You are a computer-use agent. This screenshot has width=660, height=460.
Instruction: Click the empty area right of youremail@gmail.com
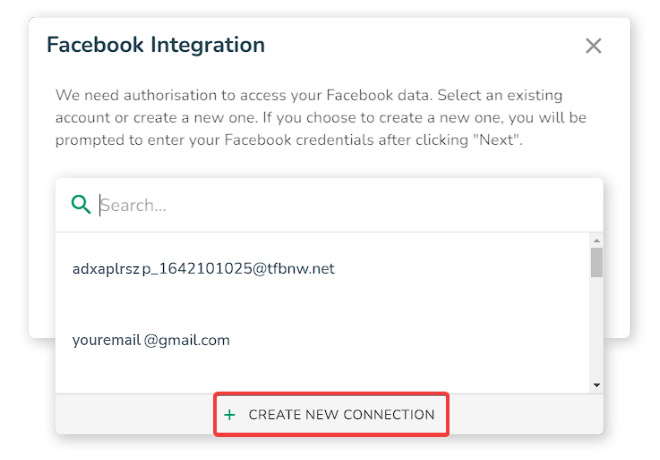408,340
